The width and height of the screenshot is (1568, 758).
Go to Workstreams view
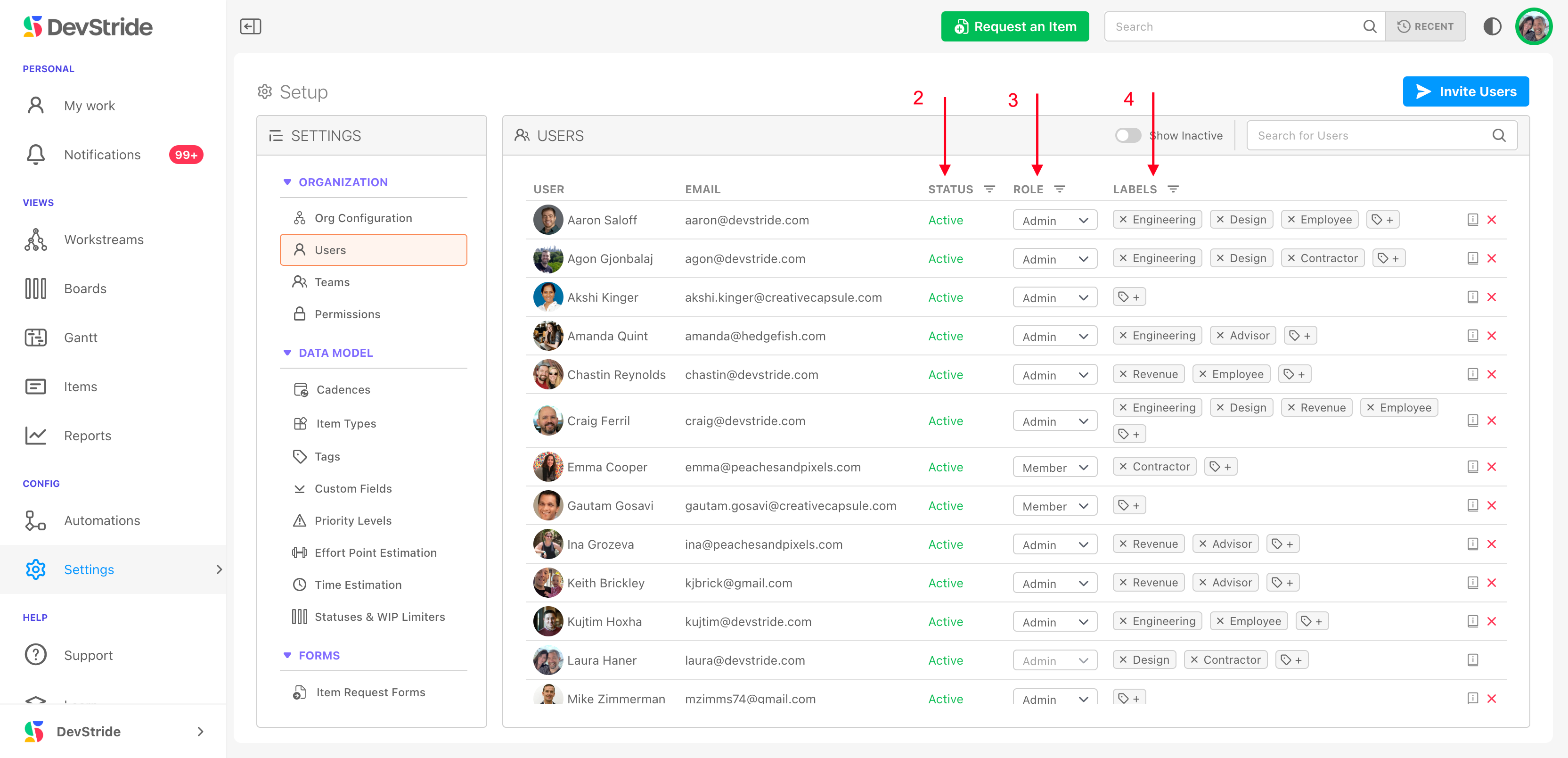pyautogui.click(x=104, y=240)
